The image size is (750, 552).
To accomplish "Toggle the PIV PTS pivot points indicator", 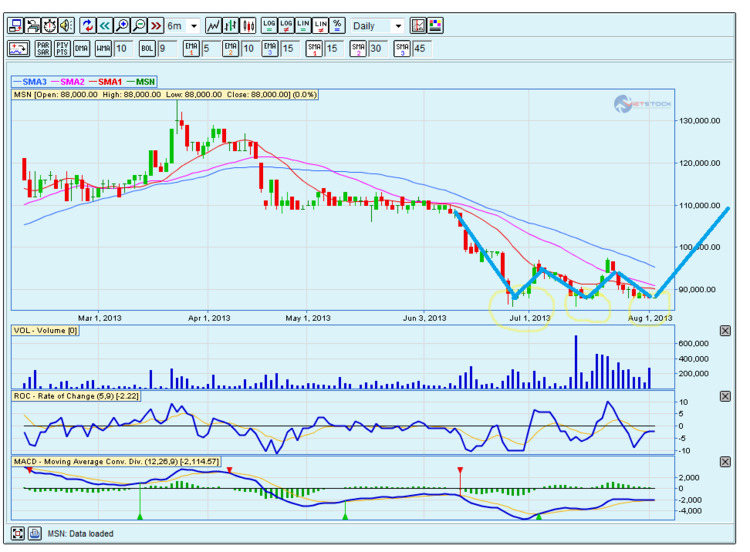I will [62, 48].
